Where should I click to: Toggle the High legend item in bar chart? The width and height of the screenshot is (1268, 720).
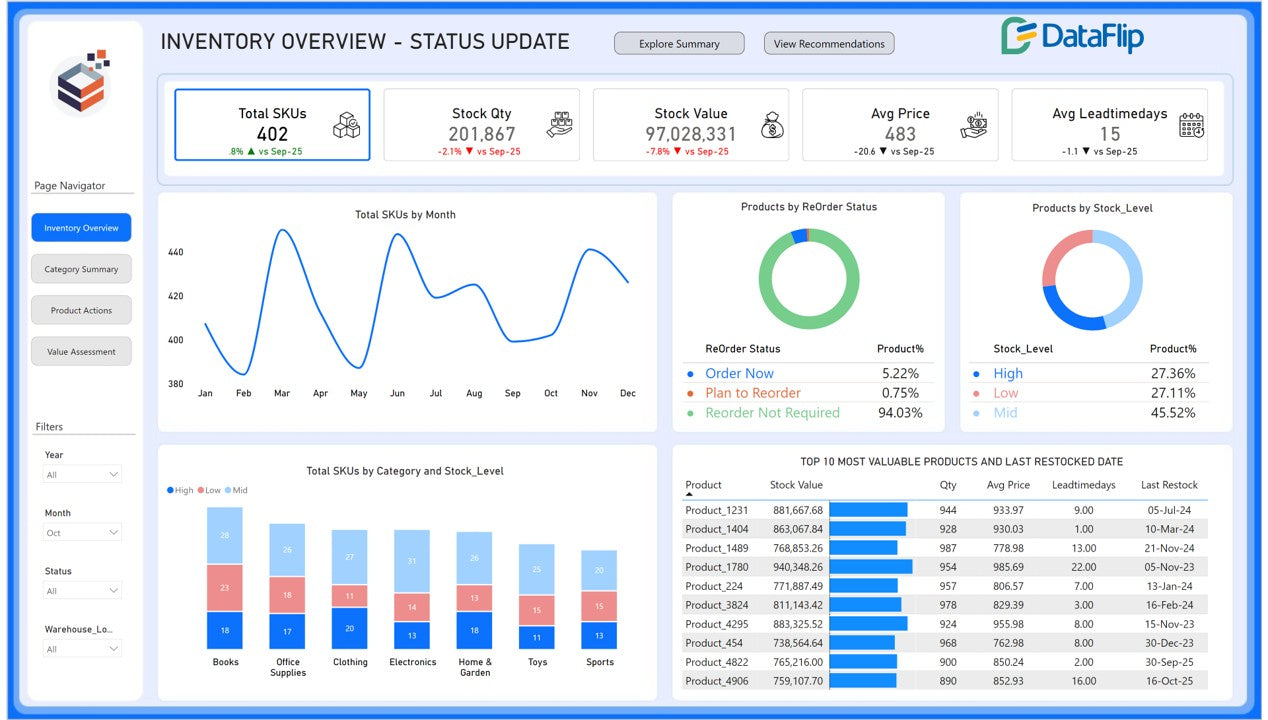pos(181,490)
